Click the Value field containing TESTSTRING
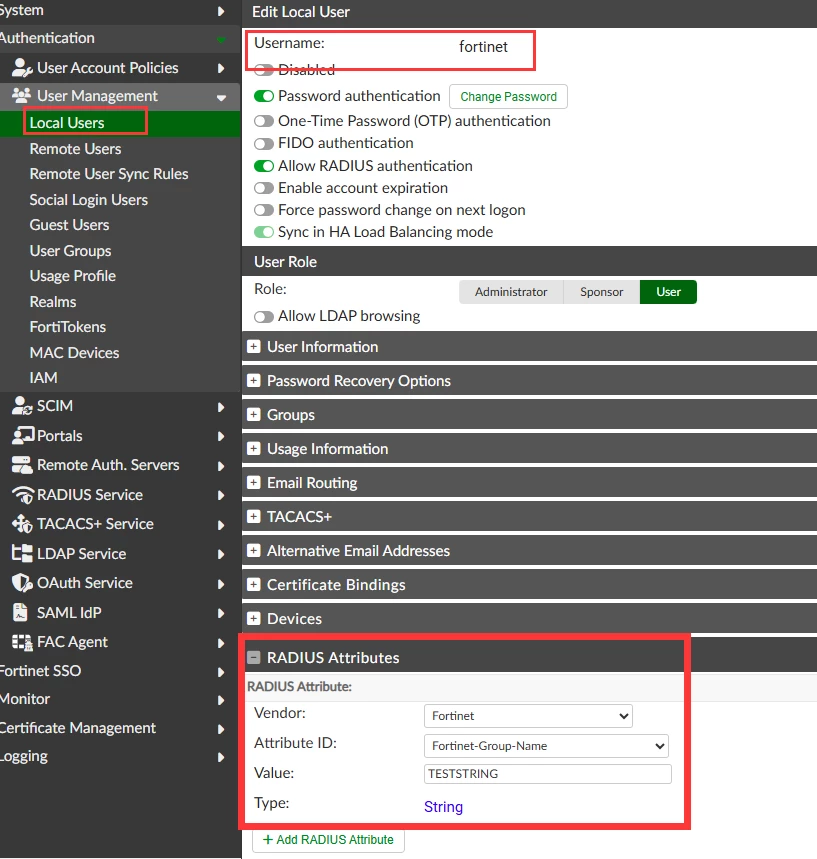This screenshot has width=817, height=859. (x=547, y=774)
